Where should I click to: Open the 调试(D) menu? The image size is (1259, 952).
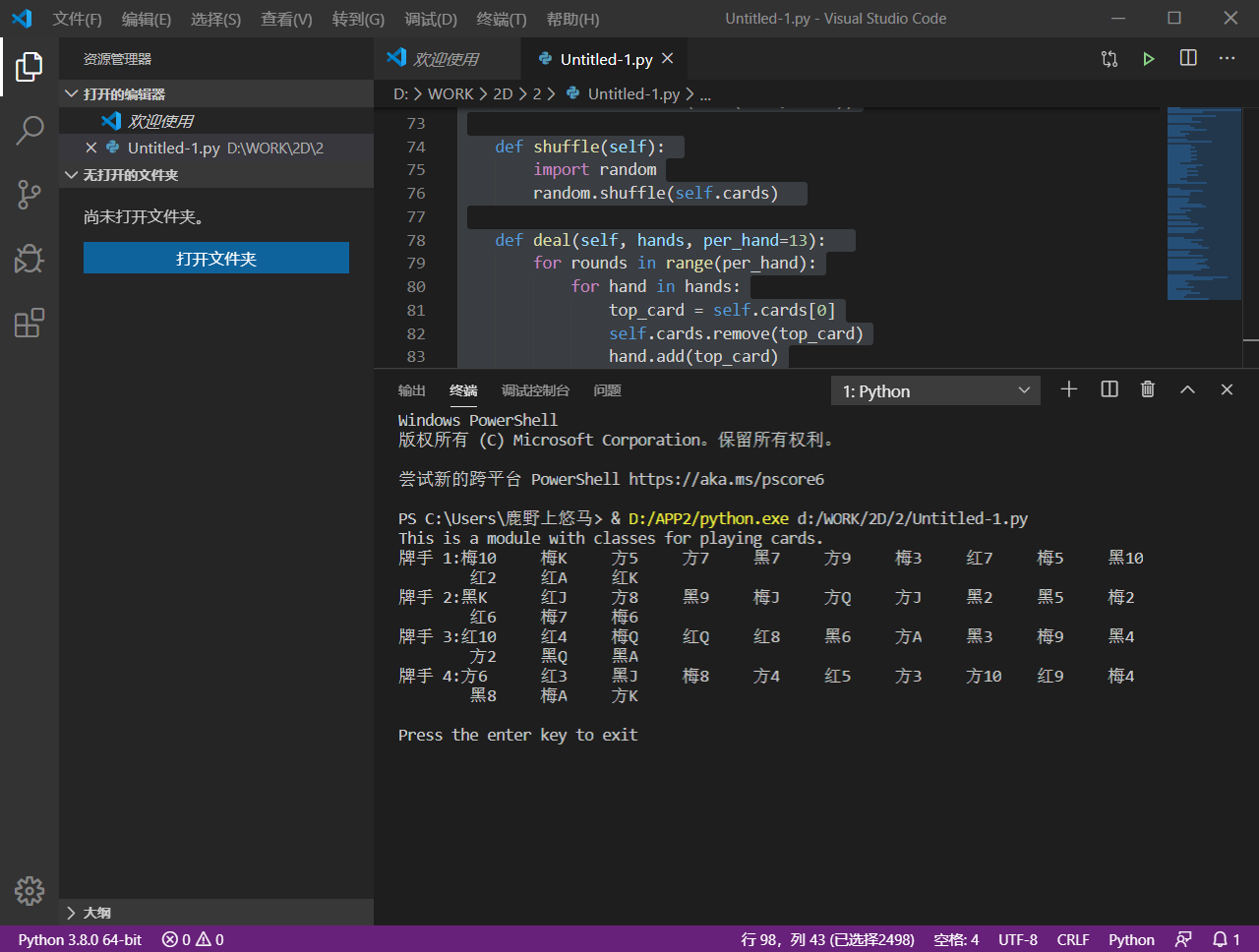[431, 19]
